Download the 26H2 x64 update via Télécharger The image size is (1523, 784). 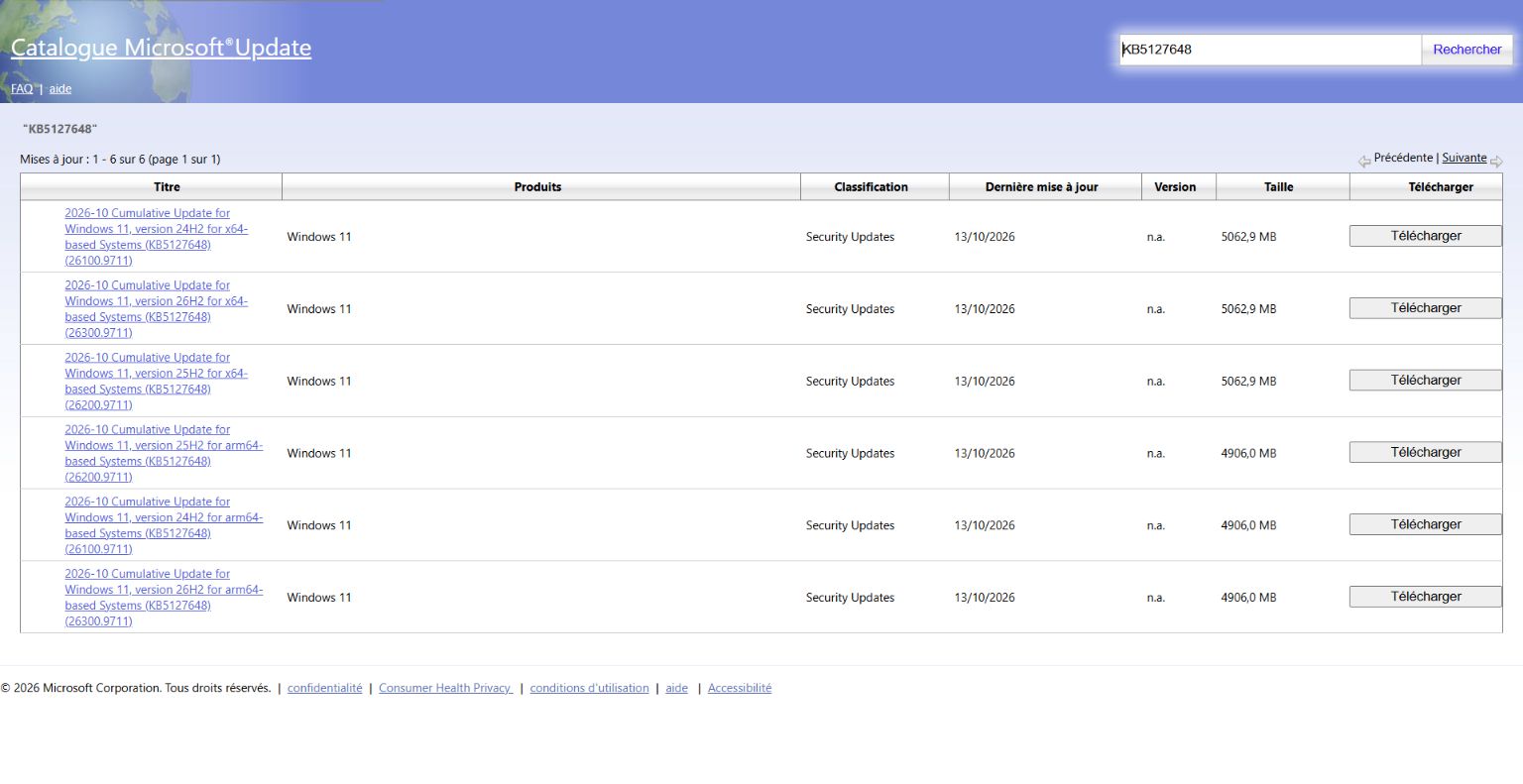coord(1426,308)
